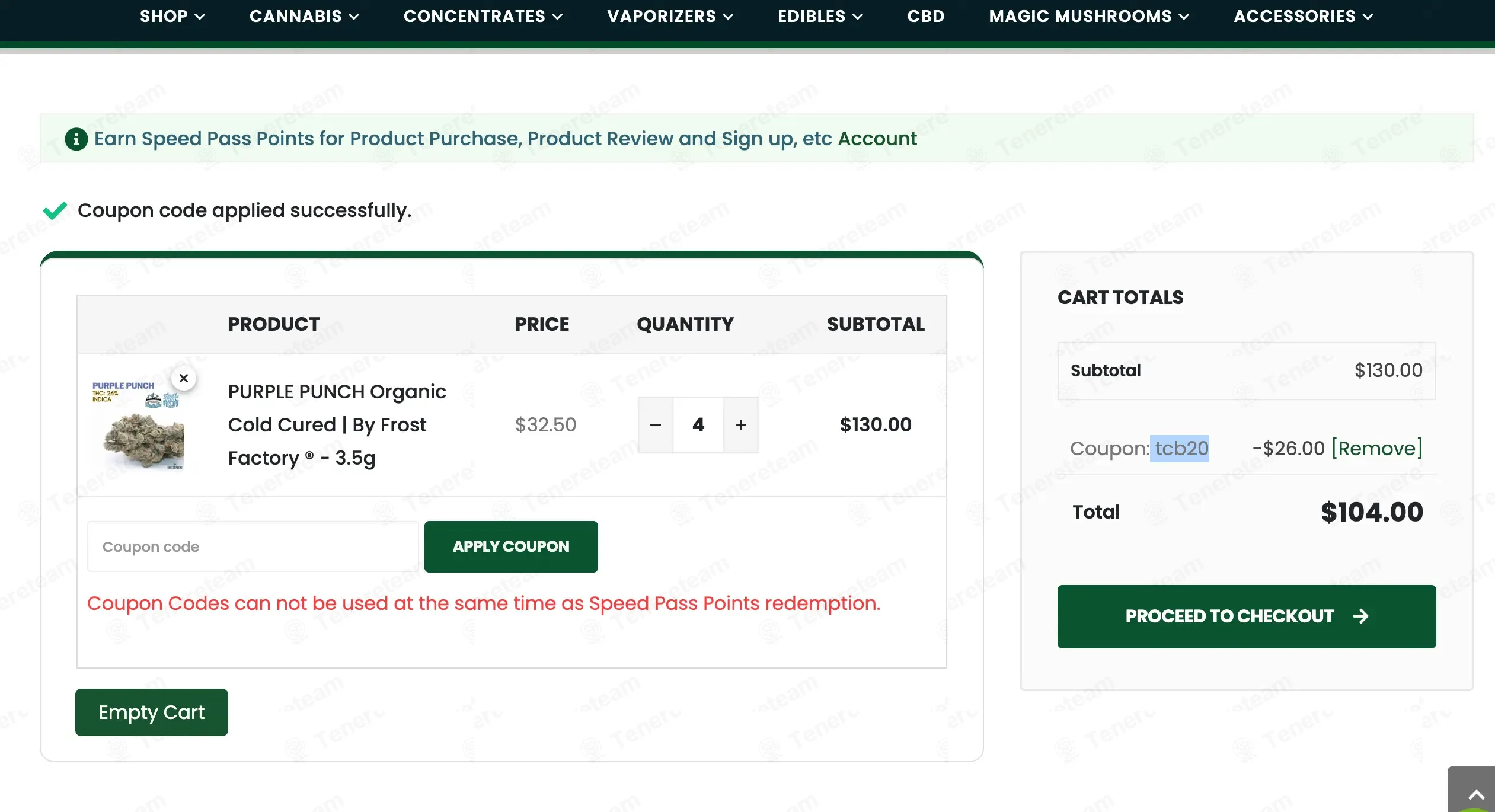Click the Empty Cart button
This screenshot has height=812, width=1495.
click(x=151, y=712)
